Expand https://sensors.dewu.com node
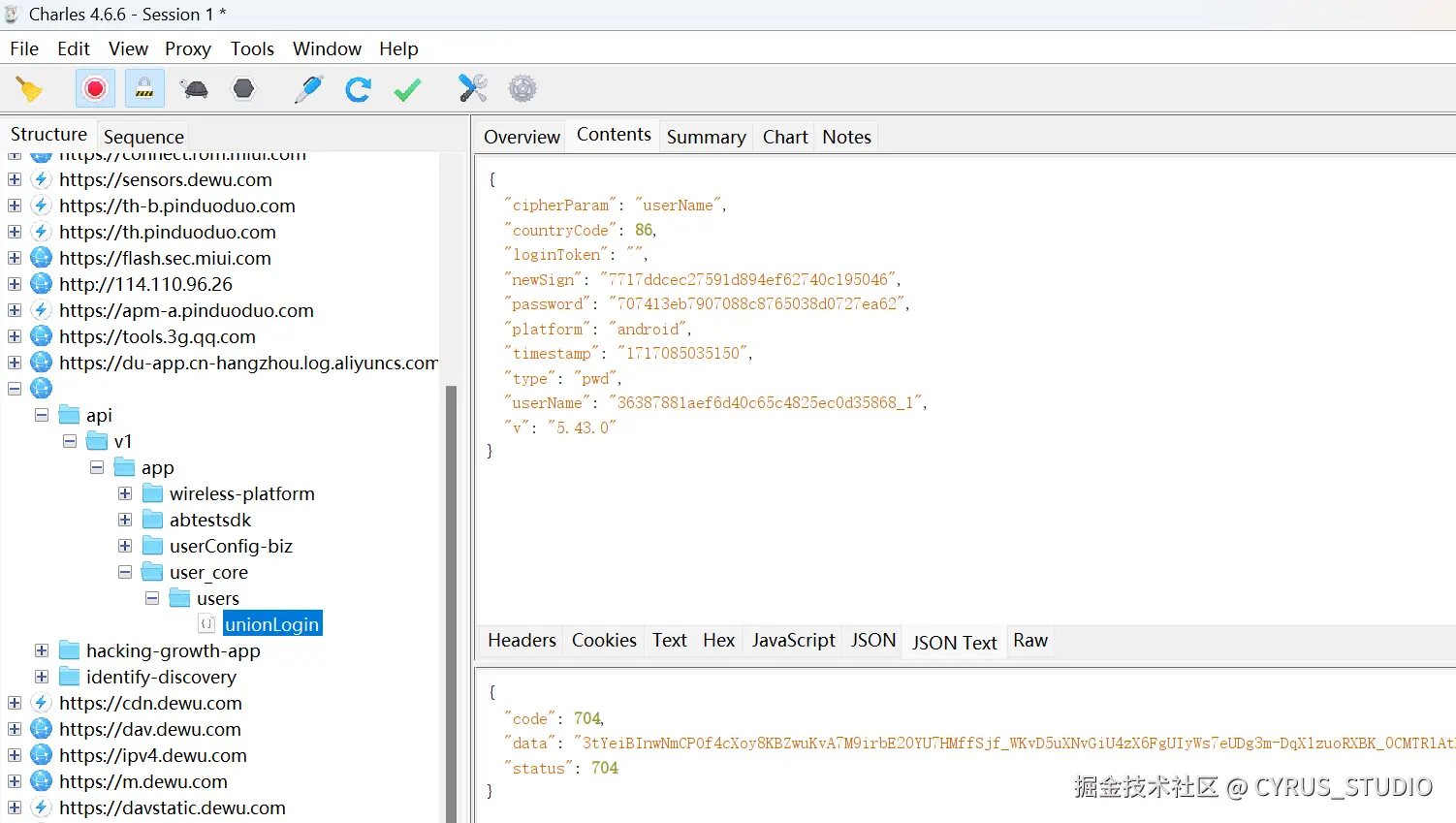The image size is (1456, 823). 15,179
